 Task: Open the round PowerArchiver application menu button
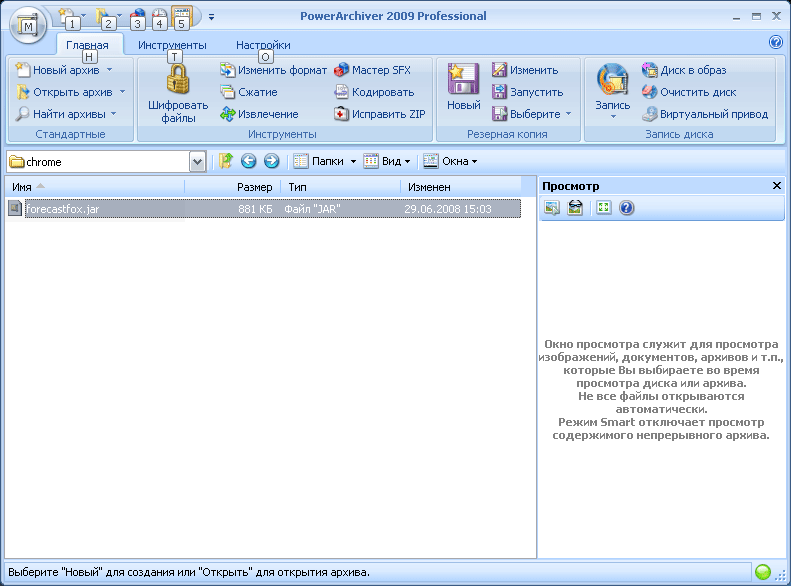pos(28,25)
